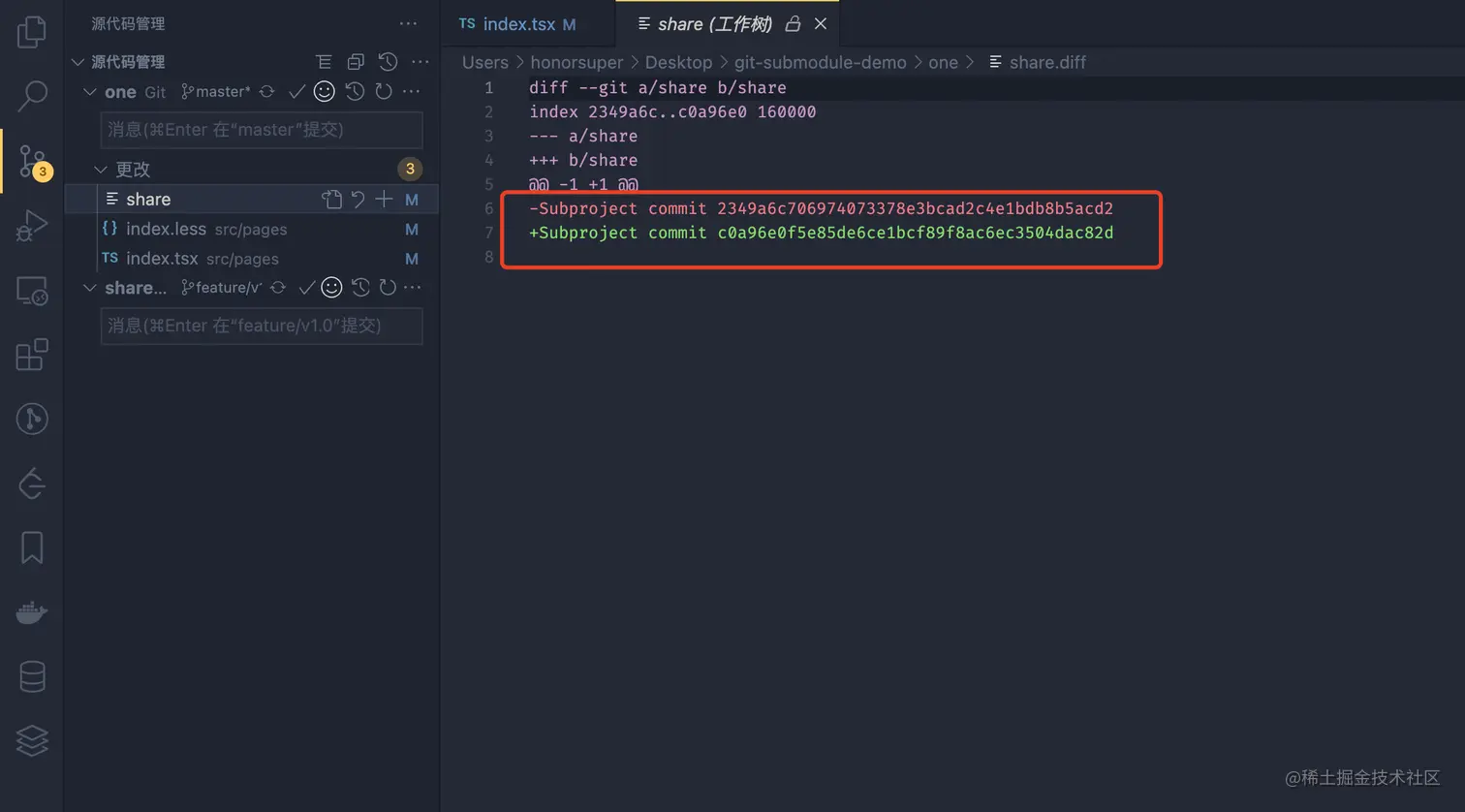Viewport: 1465px width, 812px height.
Task: Refresh the share repository
Action: click(388, 288)
